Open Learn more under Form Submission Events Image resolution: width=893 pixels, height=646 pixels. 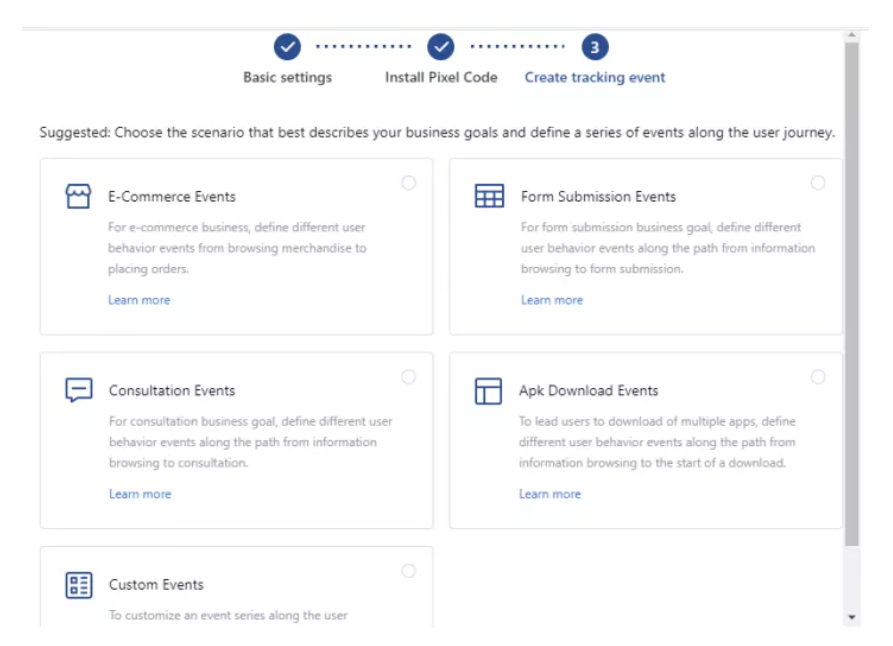point(551,300)
